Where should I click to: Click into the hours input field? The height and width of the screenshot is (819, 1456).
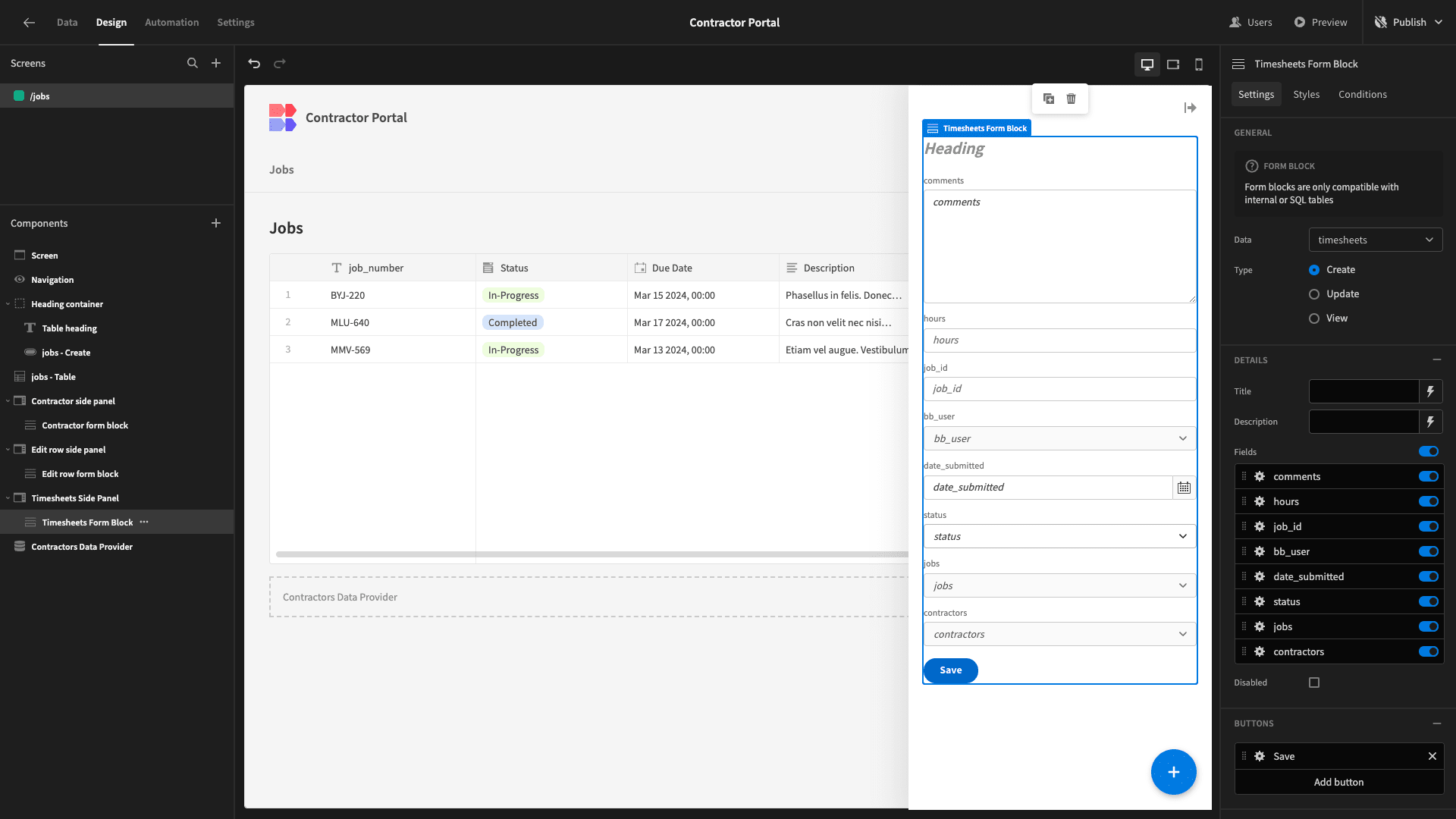coord(1059,340)
